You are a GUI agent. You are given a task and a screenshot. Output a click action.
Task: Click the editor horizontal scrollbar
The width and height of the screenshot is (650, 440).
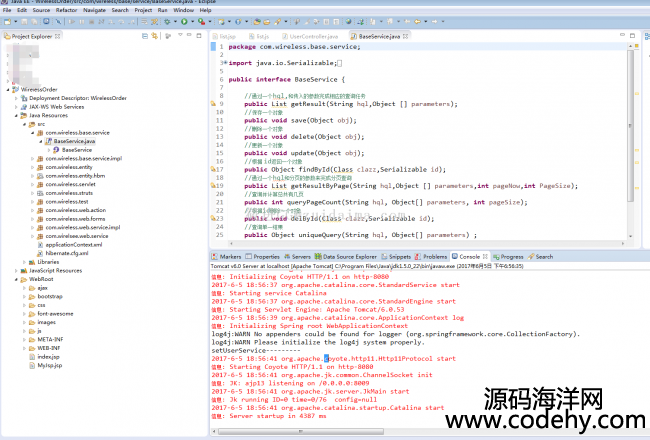[x=427, y=244]
